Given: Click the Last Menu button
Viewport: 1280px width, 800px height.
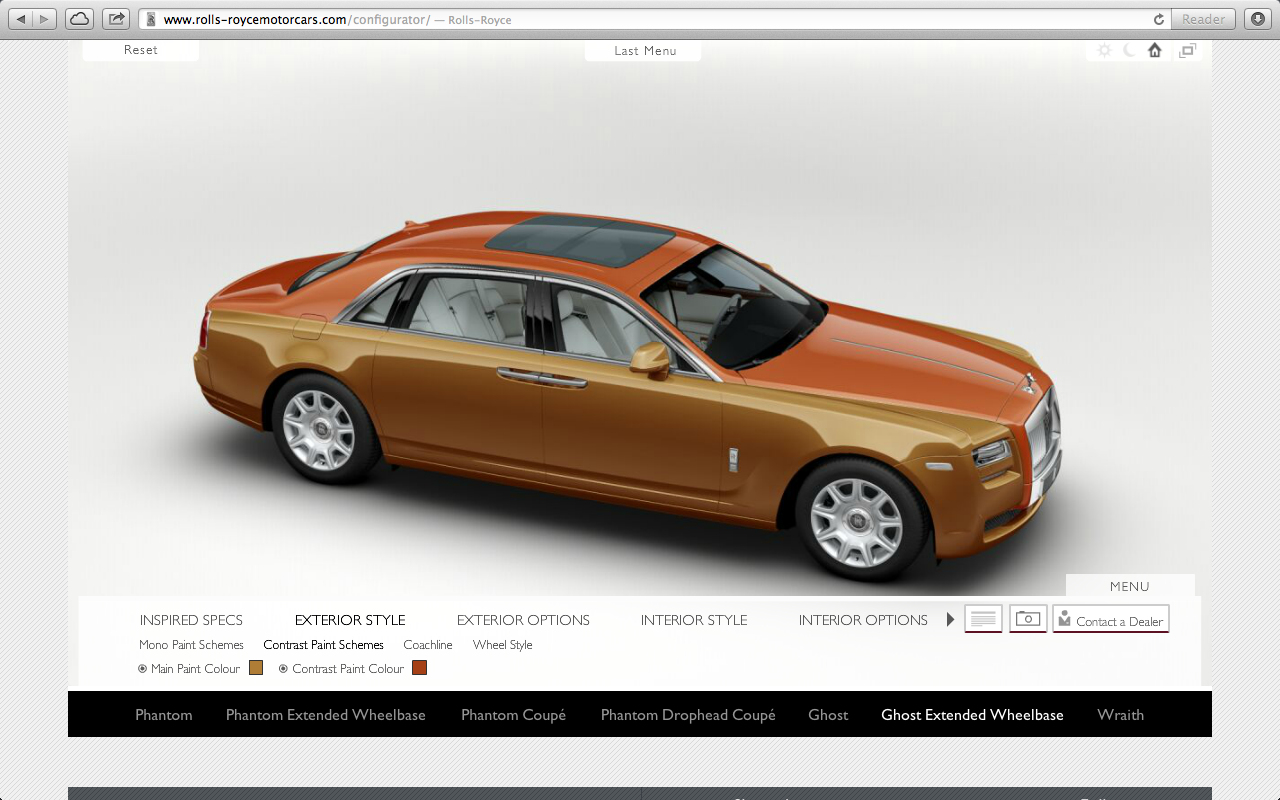Looking at the screenshot, I should [643, 50].
